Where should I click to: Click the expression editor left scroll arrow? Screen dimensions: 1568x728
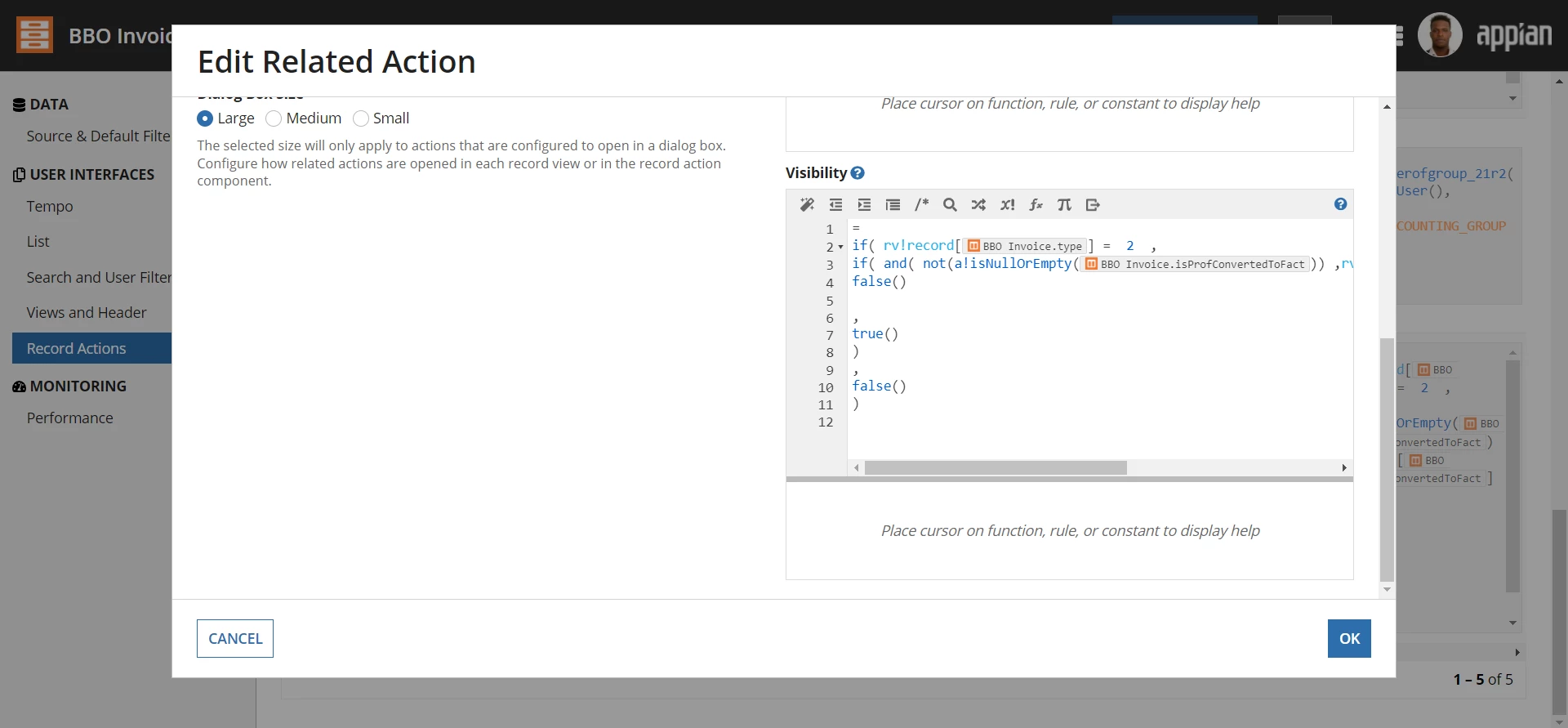[x=856, y=468]
